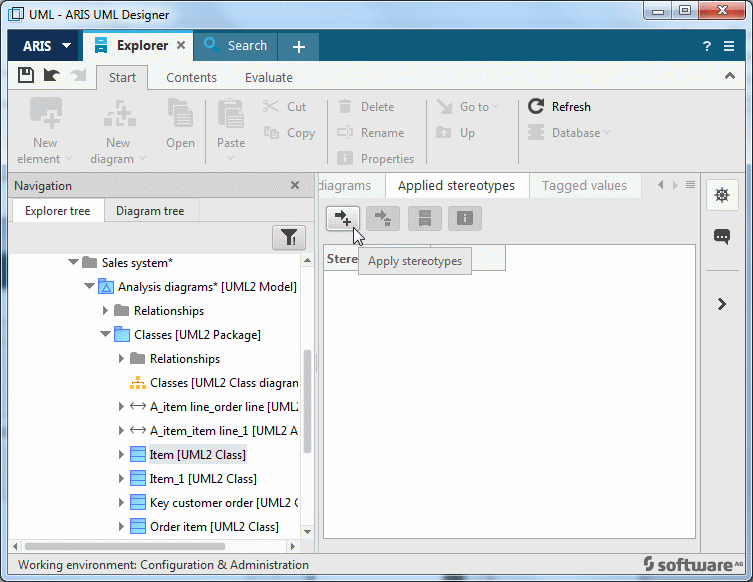Select the Applied stereotypes tab
Image resolution: width=753 pixels, height=582 pixels.
point(456,185)
